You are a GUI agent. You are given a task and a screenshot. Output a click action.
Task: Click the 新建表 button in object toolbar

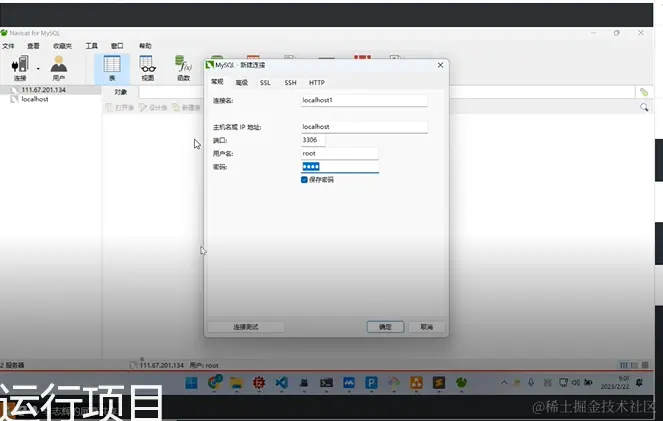[186, 108]
